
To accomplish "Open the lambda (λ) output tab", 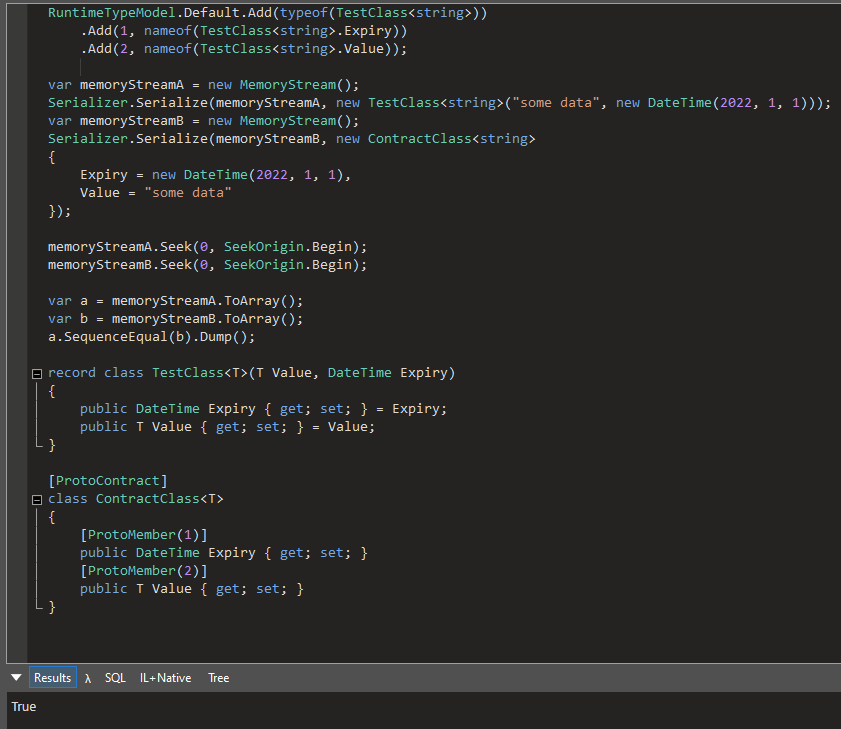I will (x=88, y=678).
